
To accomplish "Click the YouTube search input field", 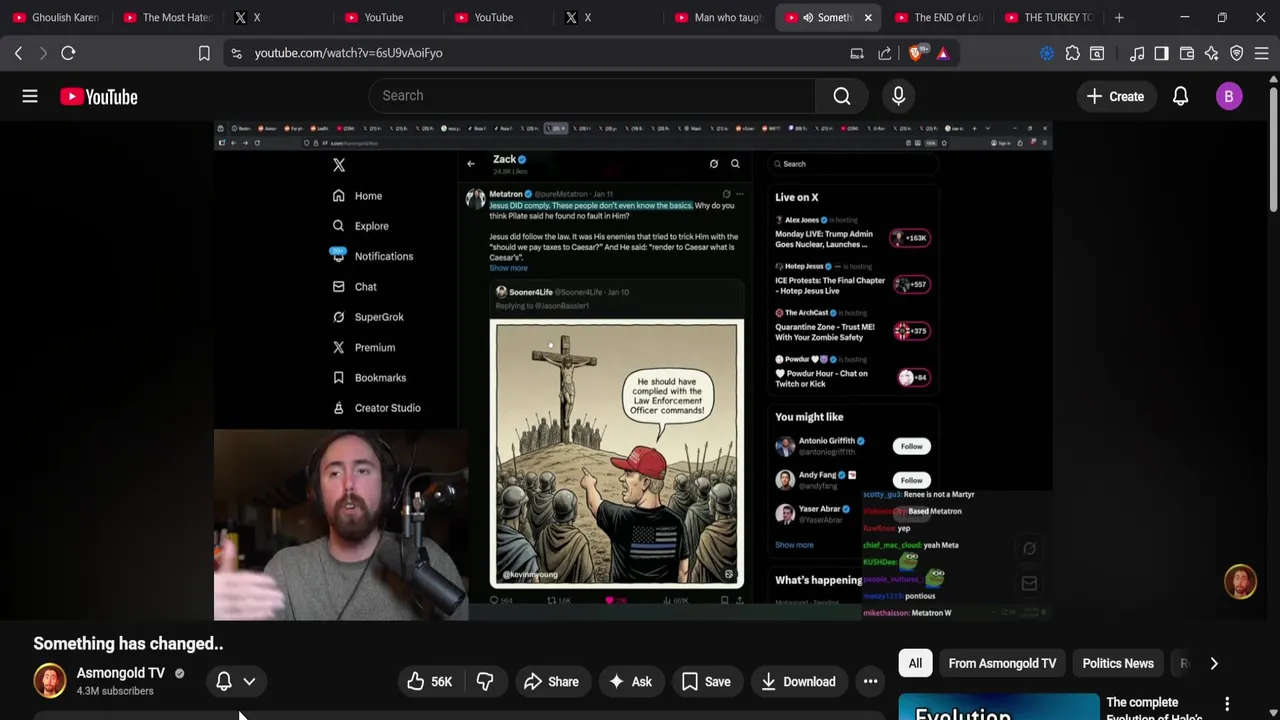I will pos(592,96).
